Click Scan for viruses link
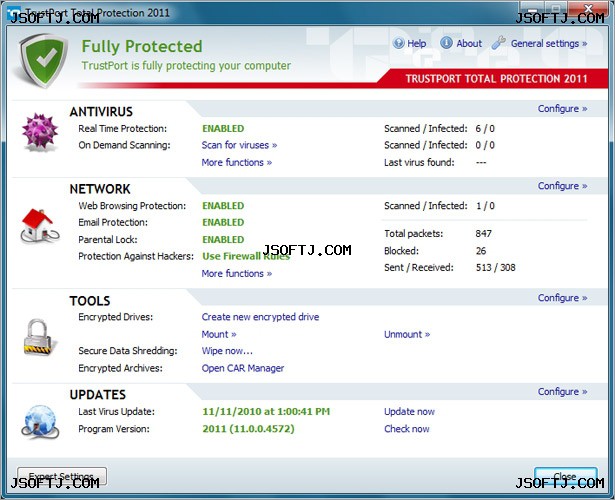 [x=239, y=145]
